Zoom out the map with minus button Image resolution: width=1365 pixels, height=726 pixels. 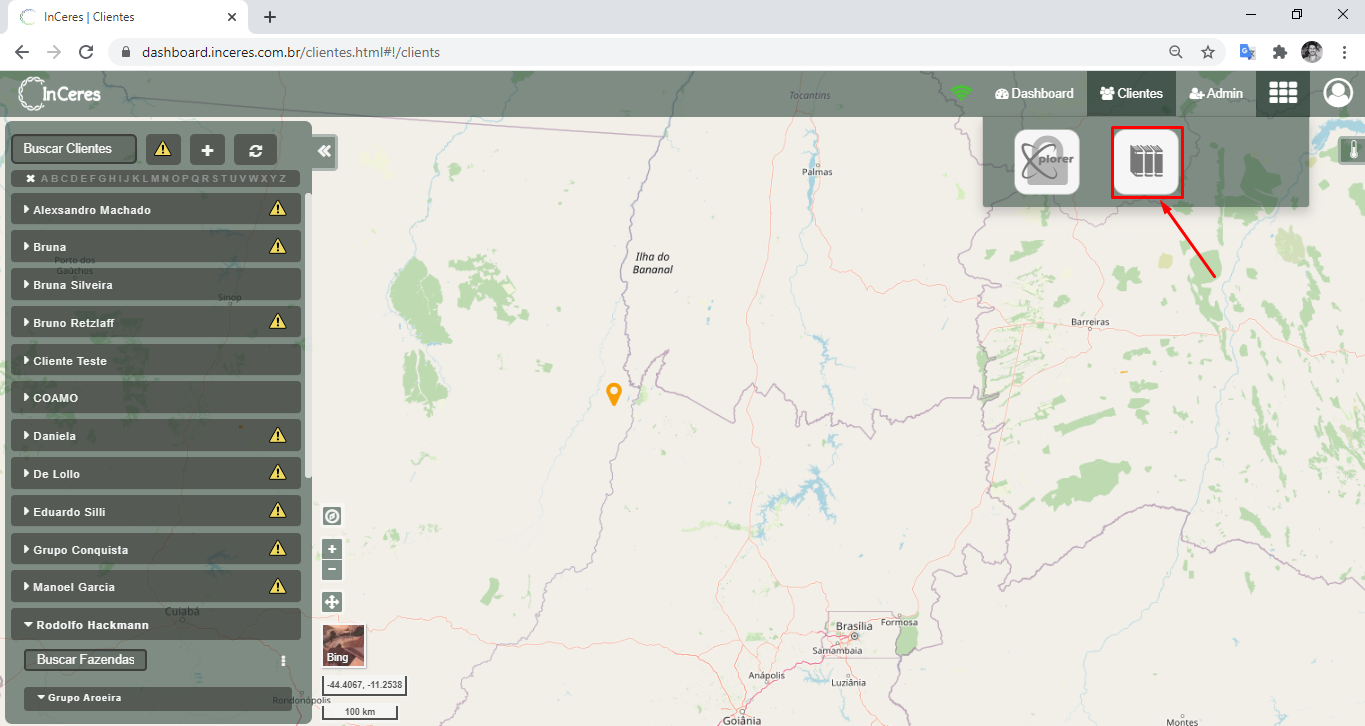pyautogui.click(x=333, y=570)
